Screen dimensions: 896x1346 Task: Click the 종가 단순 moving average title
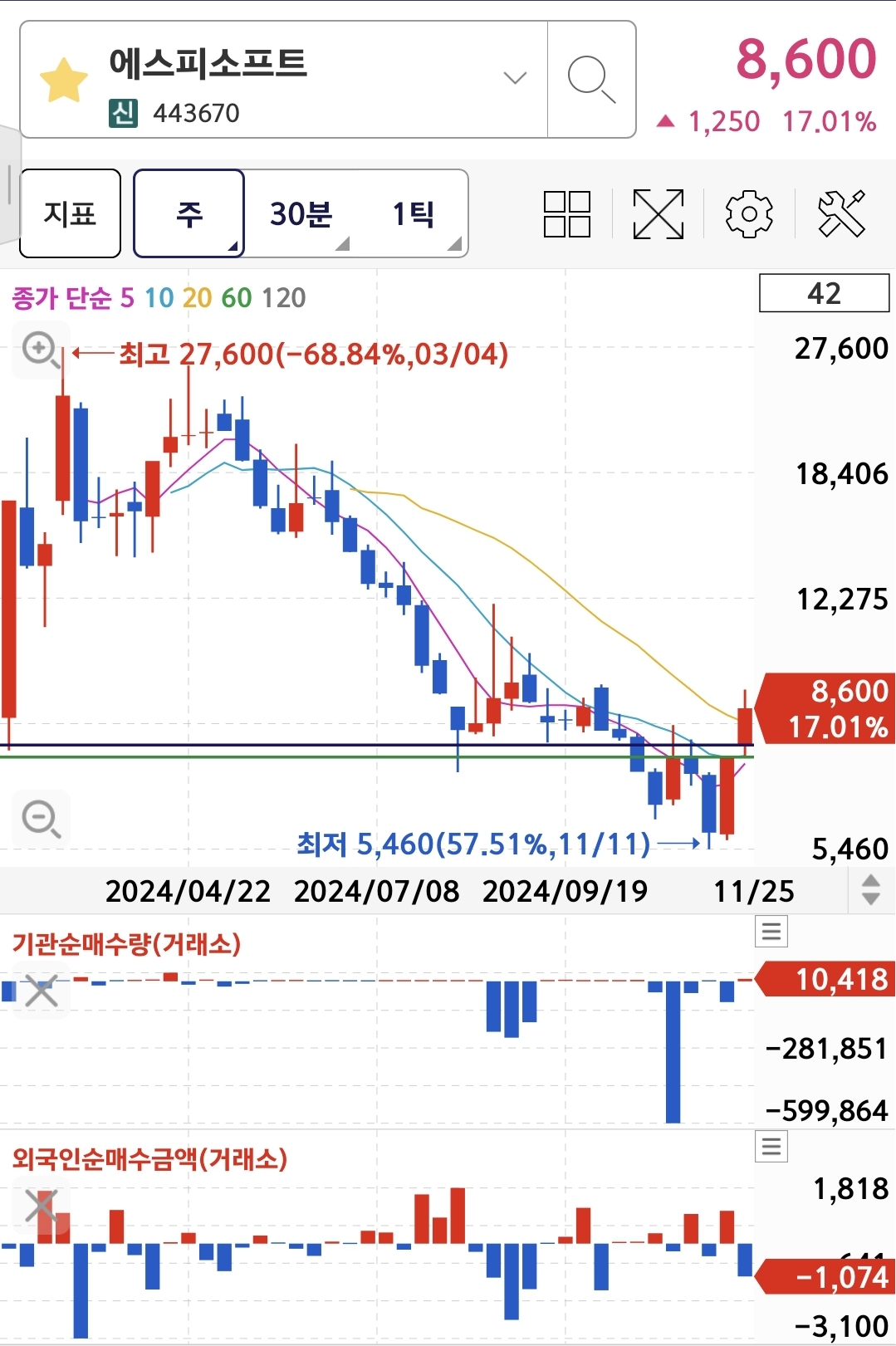pyautogui.click(x=61, y=297)
